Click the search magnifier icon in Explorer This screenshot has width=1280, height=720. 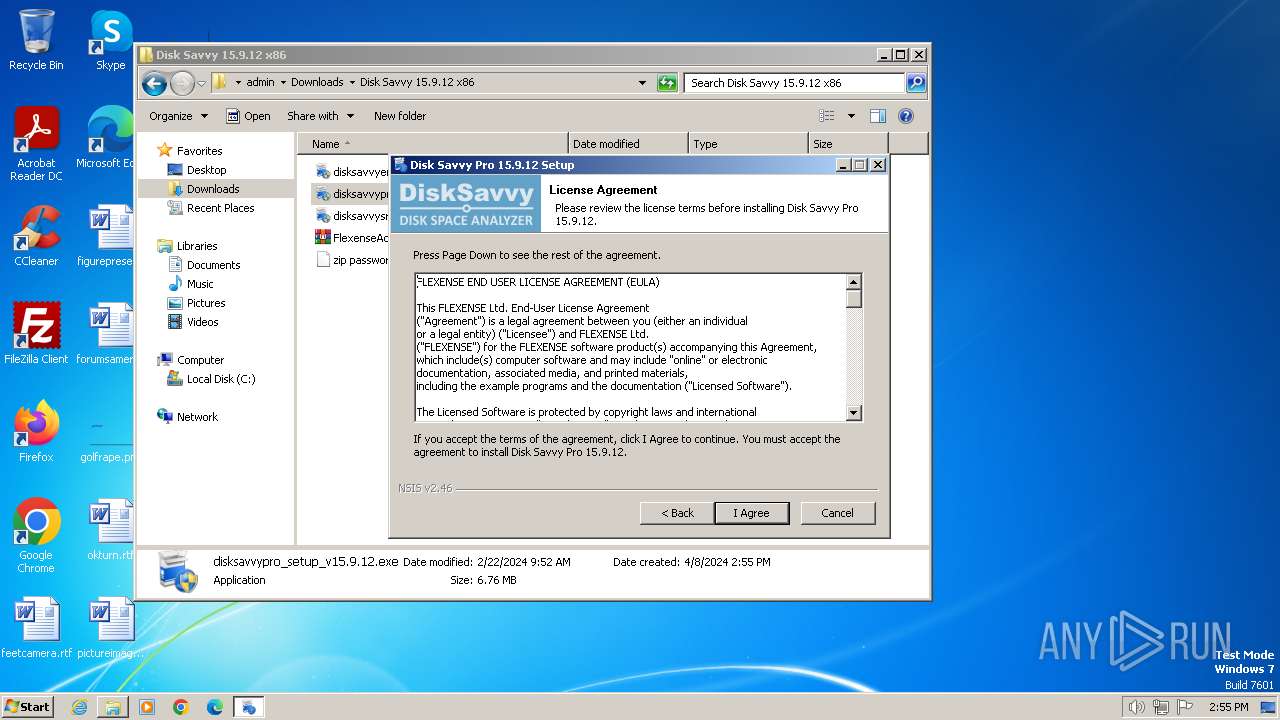[915, 83]
